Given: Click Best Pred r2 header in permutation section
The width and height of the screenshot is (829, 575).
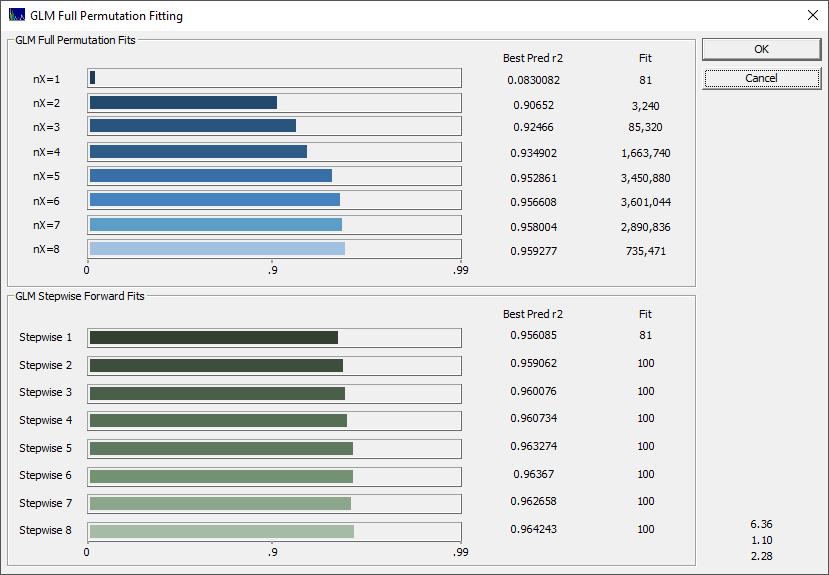Looking at the screenshot, I should click(x=533, y=58).
